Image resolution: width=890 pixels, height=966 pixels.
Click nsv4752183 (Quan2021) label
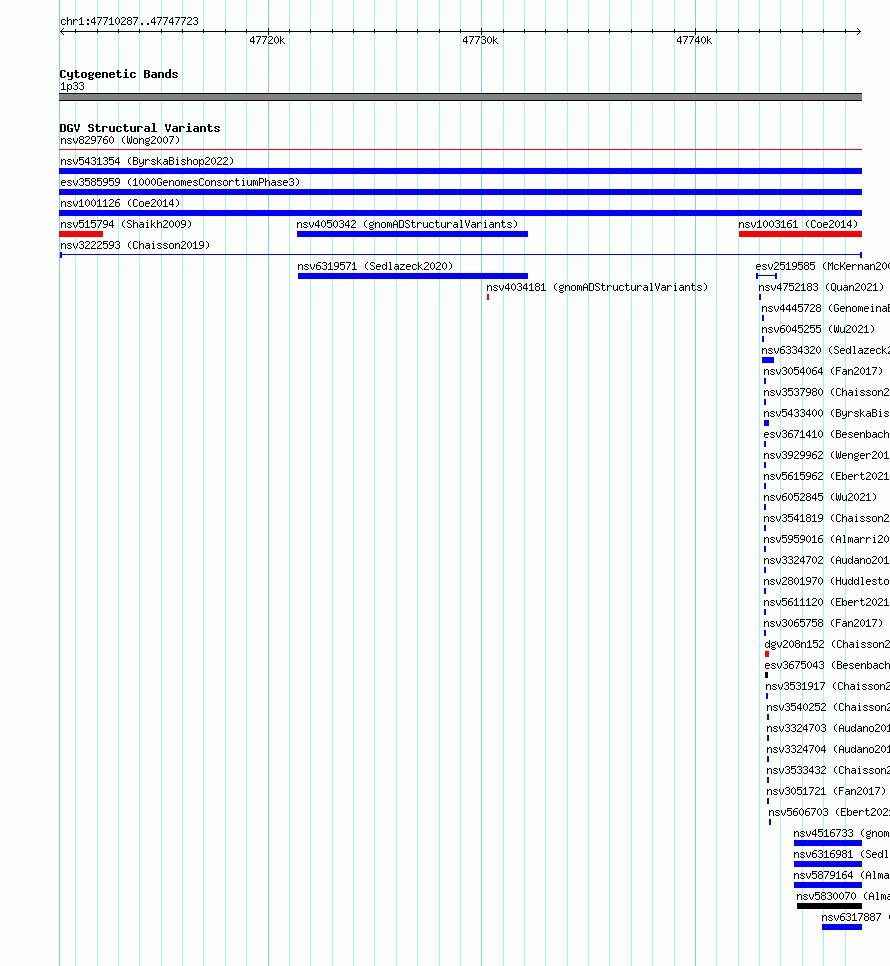coord(819,287)
